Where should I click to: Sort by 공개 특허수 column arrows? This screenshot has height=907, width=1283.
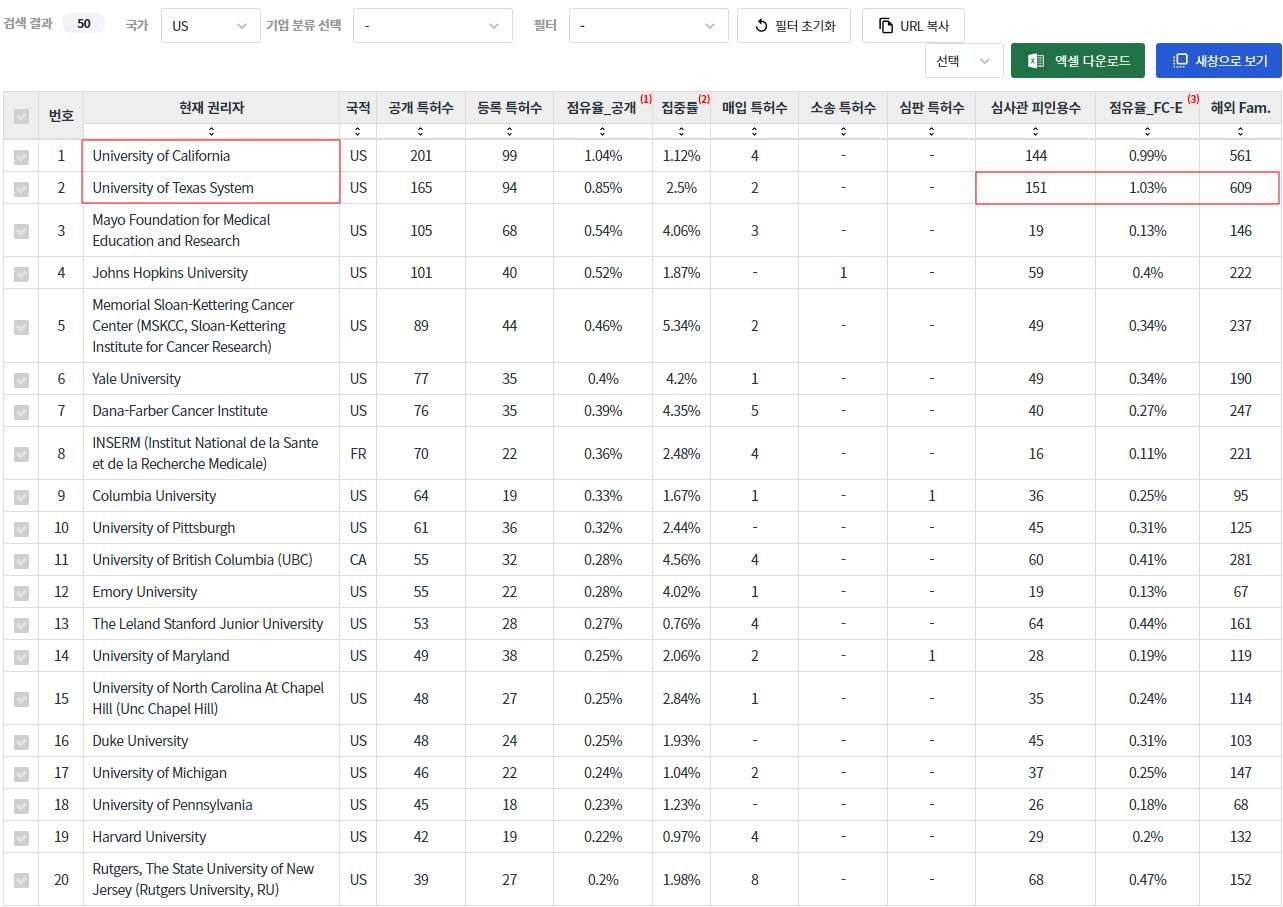421,132
